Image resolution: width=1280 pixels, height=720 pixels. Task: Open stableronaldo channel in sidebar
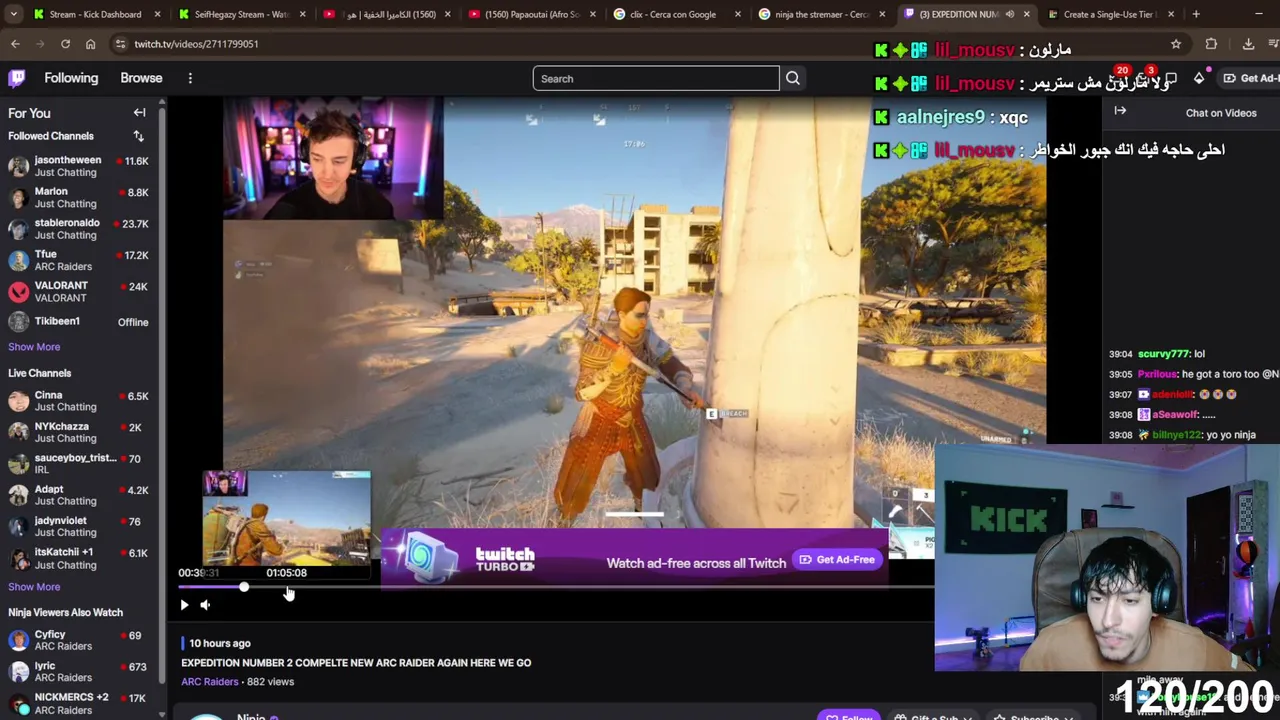coord(78,229)
